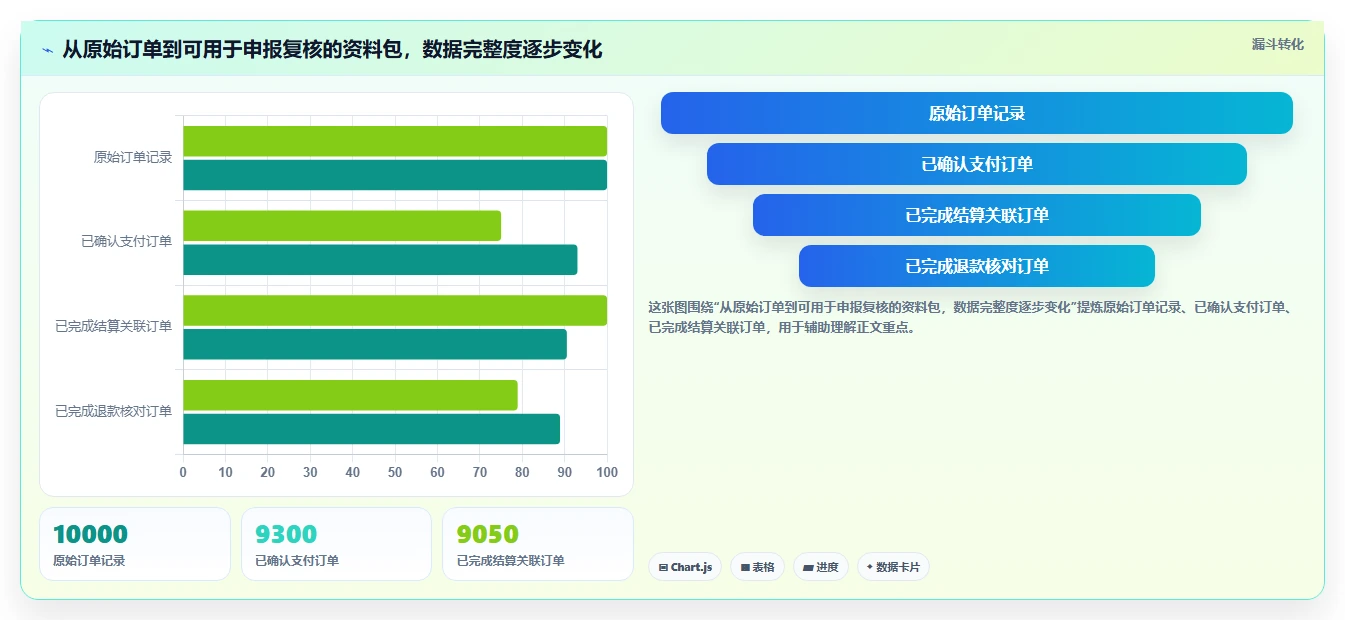Open the 10000 原始订单记录 stat card
The width and height of the screenshot is (1345, 620).
point(135,544)
